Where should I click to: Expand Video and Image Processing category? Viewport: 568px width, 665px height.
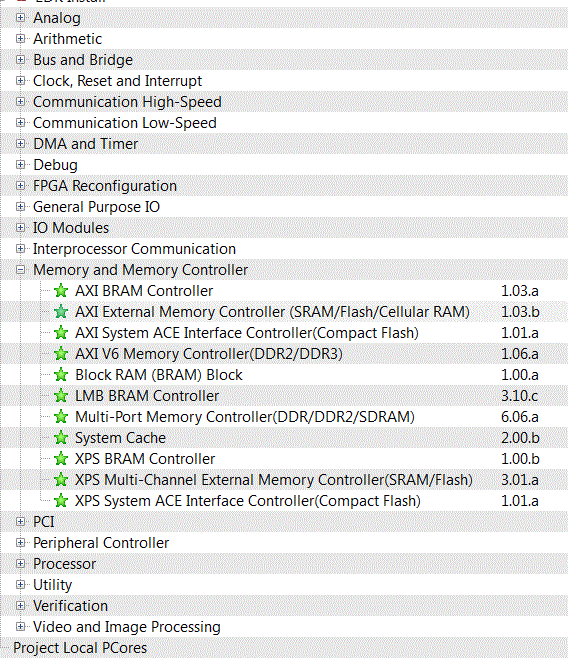click(20, 627)
